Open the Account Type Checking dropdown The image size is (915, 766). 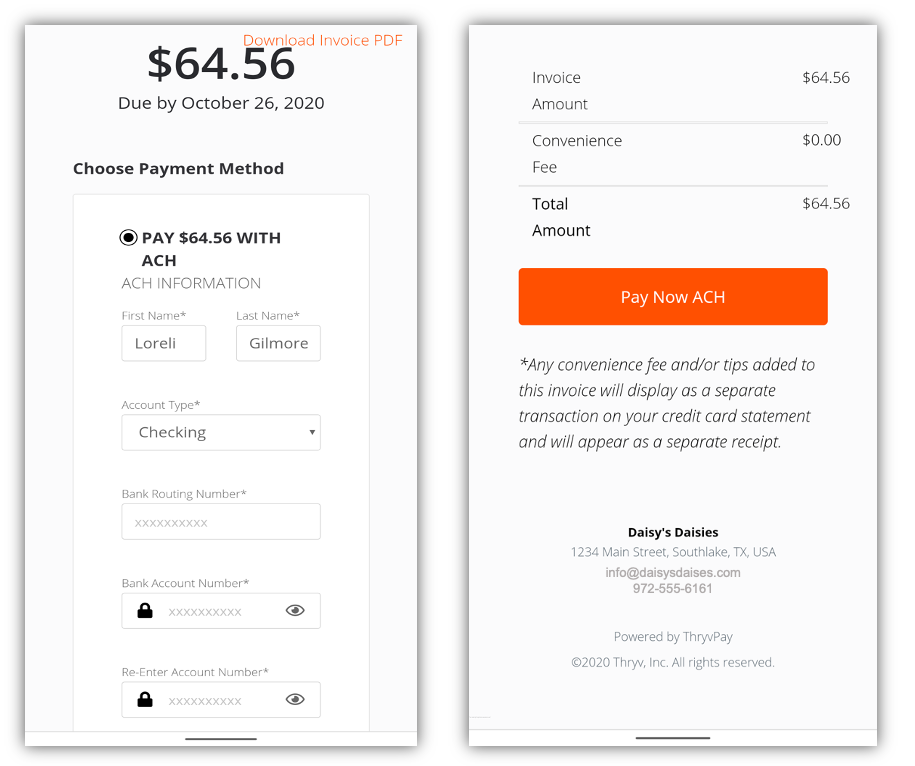221,432
